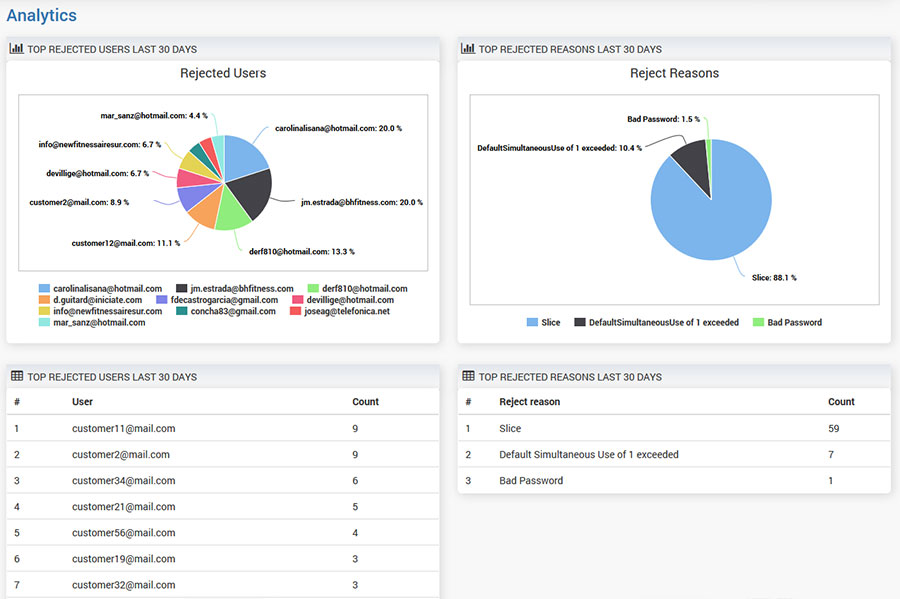Screen dimensions: 900x599
Task: Click mar_sanz@hotmail.com legend entry
Action: [x=98, y=322]
